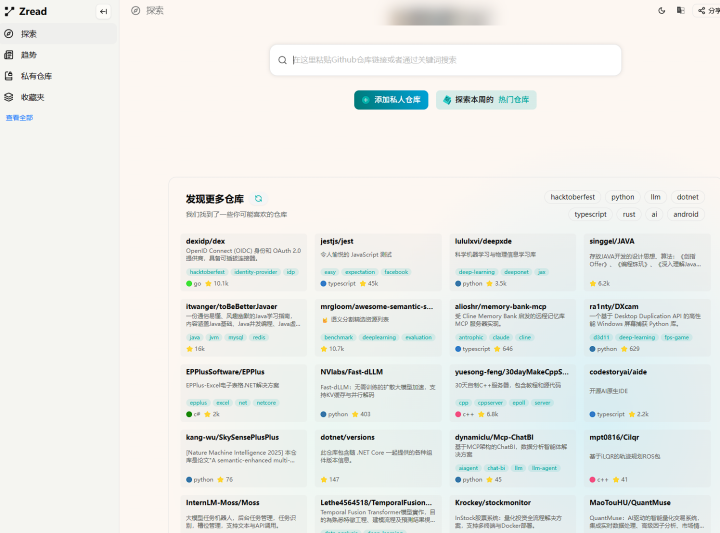This screenshot has height=533, width=720.
Task: Click the 私有仓库 icon in the sidebar
Action: coord(9,76)
